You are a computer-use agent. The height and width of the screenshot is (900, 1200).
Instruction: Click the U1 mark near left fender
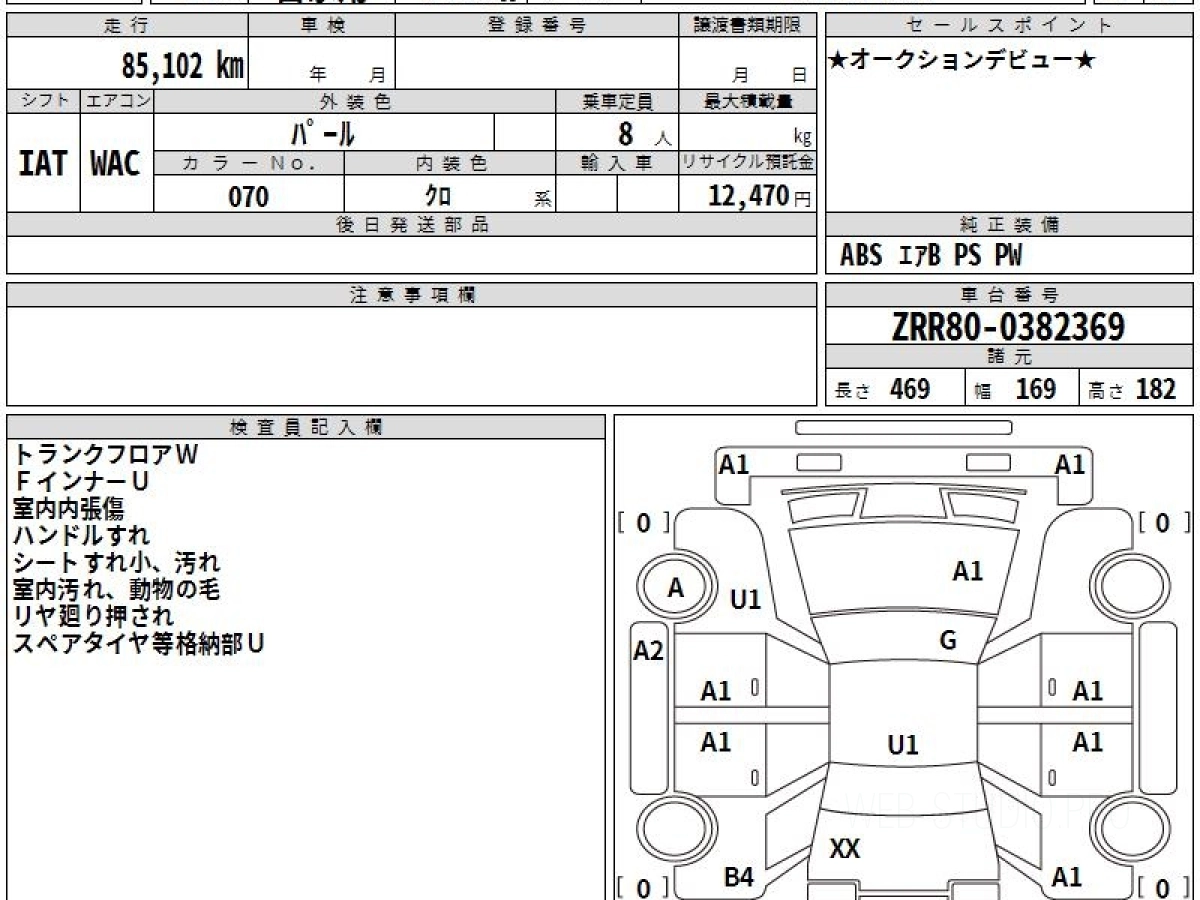(745, 600)
